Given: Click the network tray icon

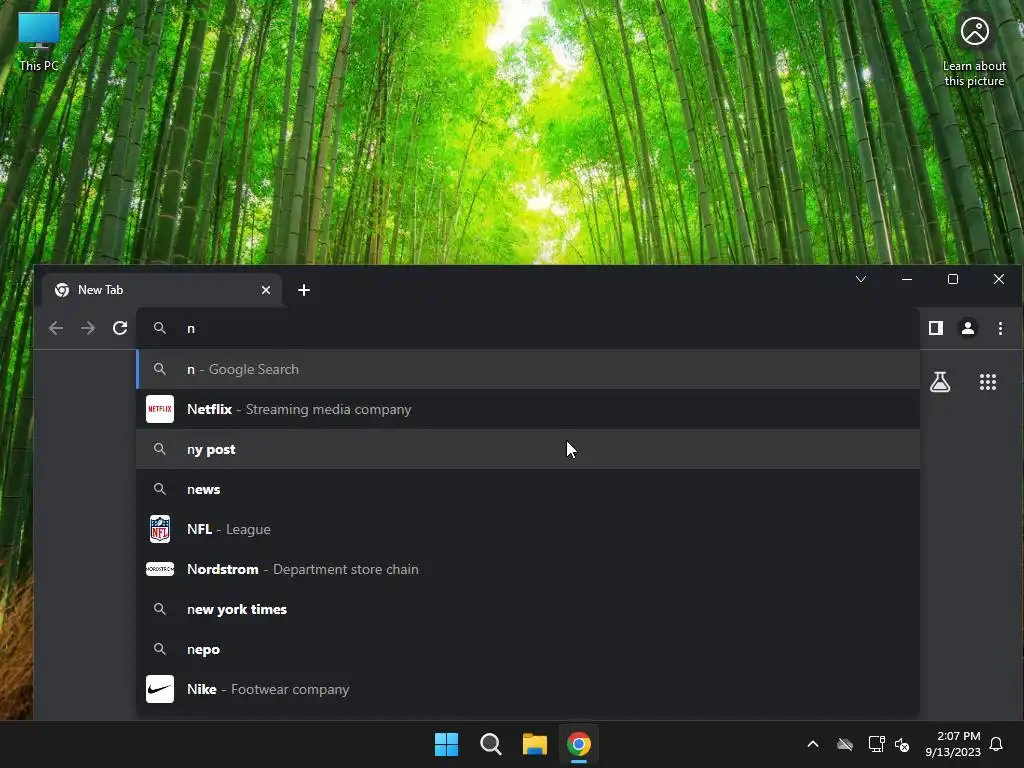Looking at the screenshot, I should tap(876, 744).
